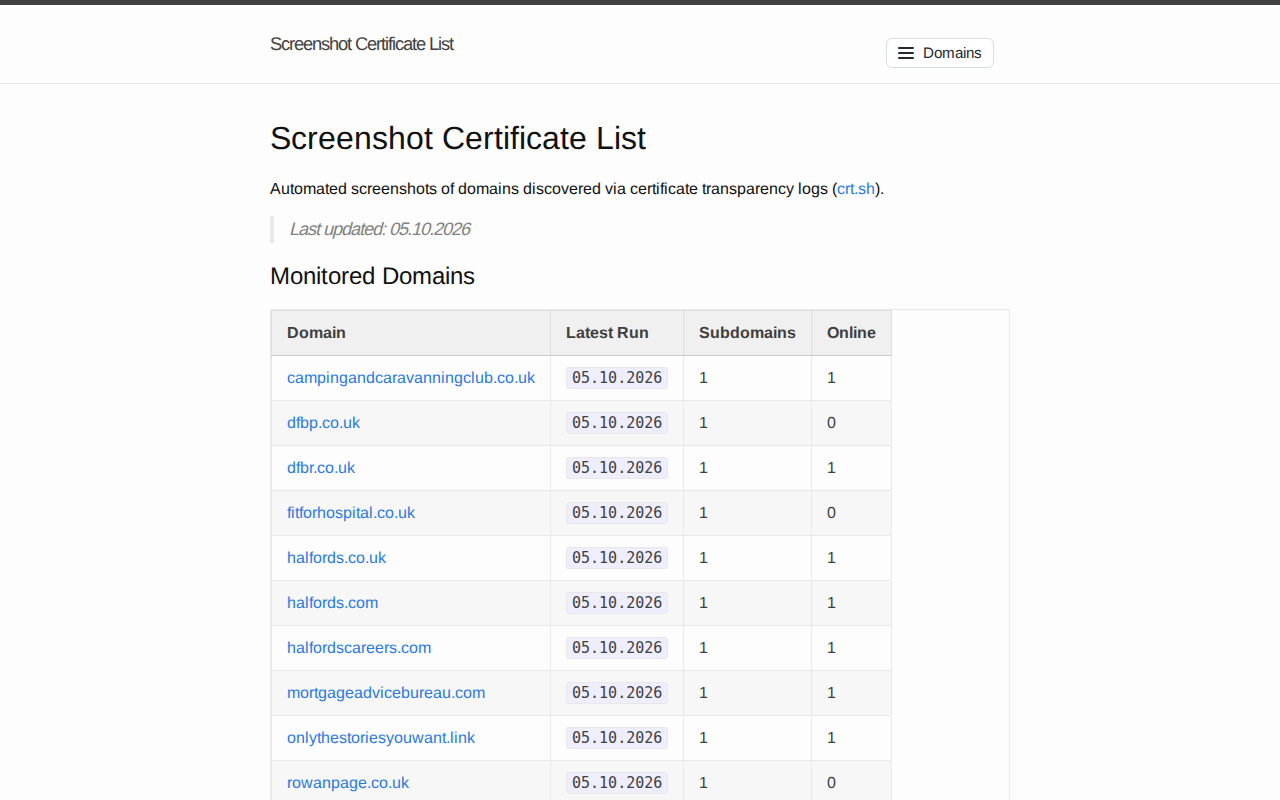Open halfords.co.uk domain link
1280x800 pixels.
click(336, 558)
